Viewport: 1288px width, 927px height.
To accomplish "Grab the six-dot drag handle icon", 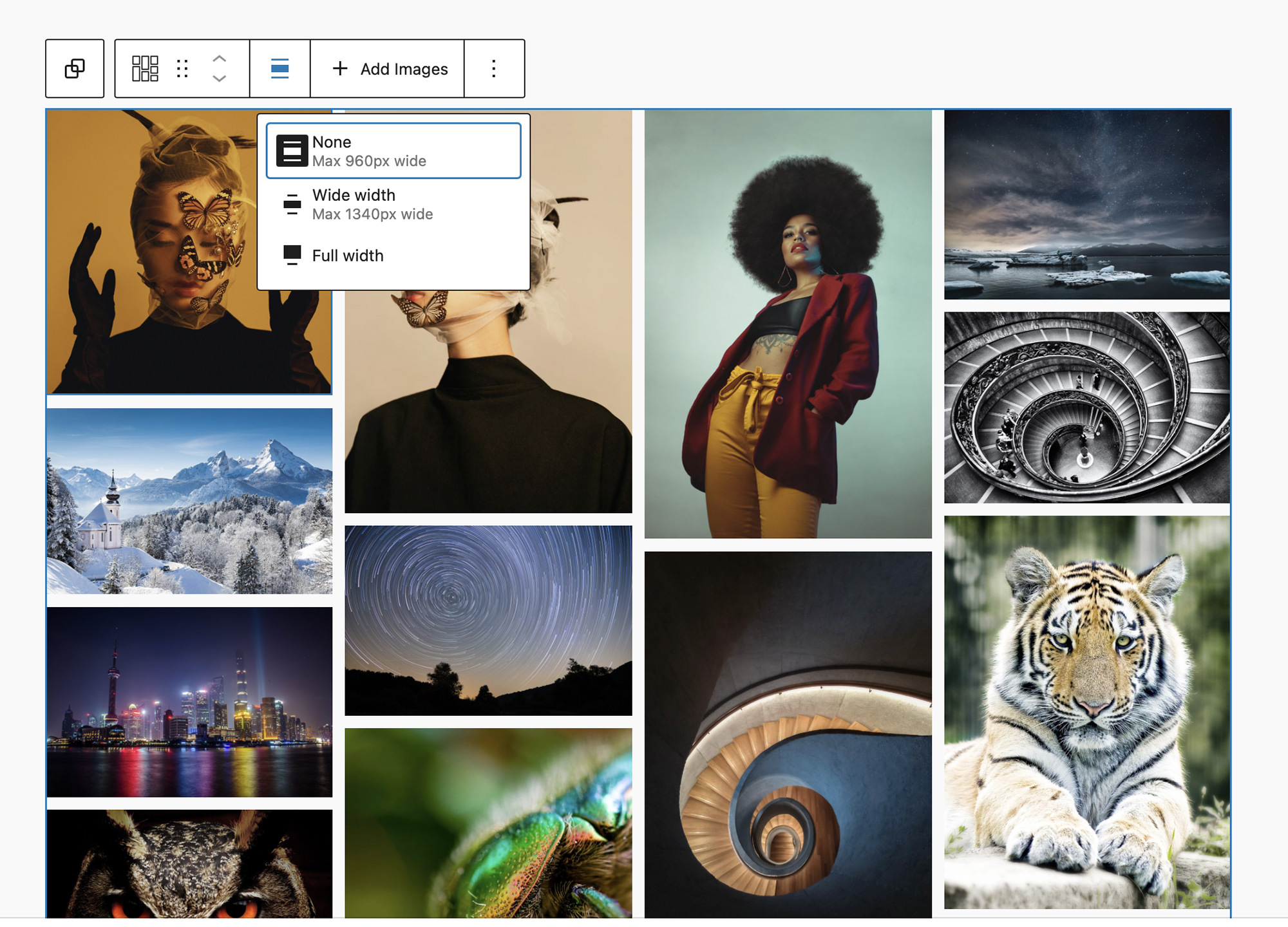I will click(182, 68).
